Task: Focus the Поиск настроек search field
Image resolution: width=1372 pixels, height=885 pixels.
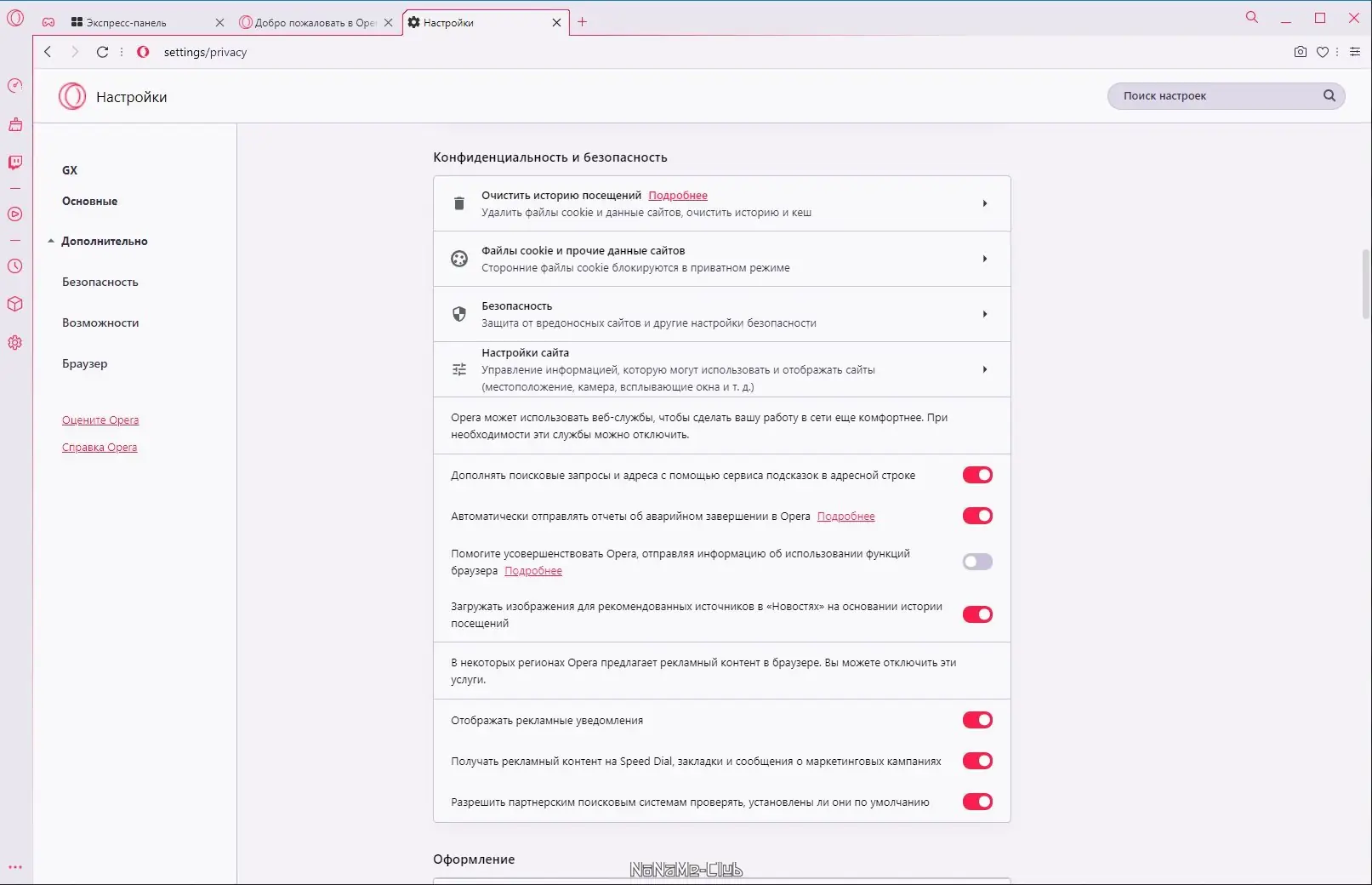Action: click(1226, 96)
